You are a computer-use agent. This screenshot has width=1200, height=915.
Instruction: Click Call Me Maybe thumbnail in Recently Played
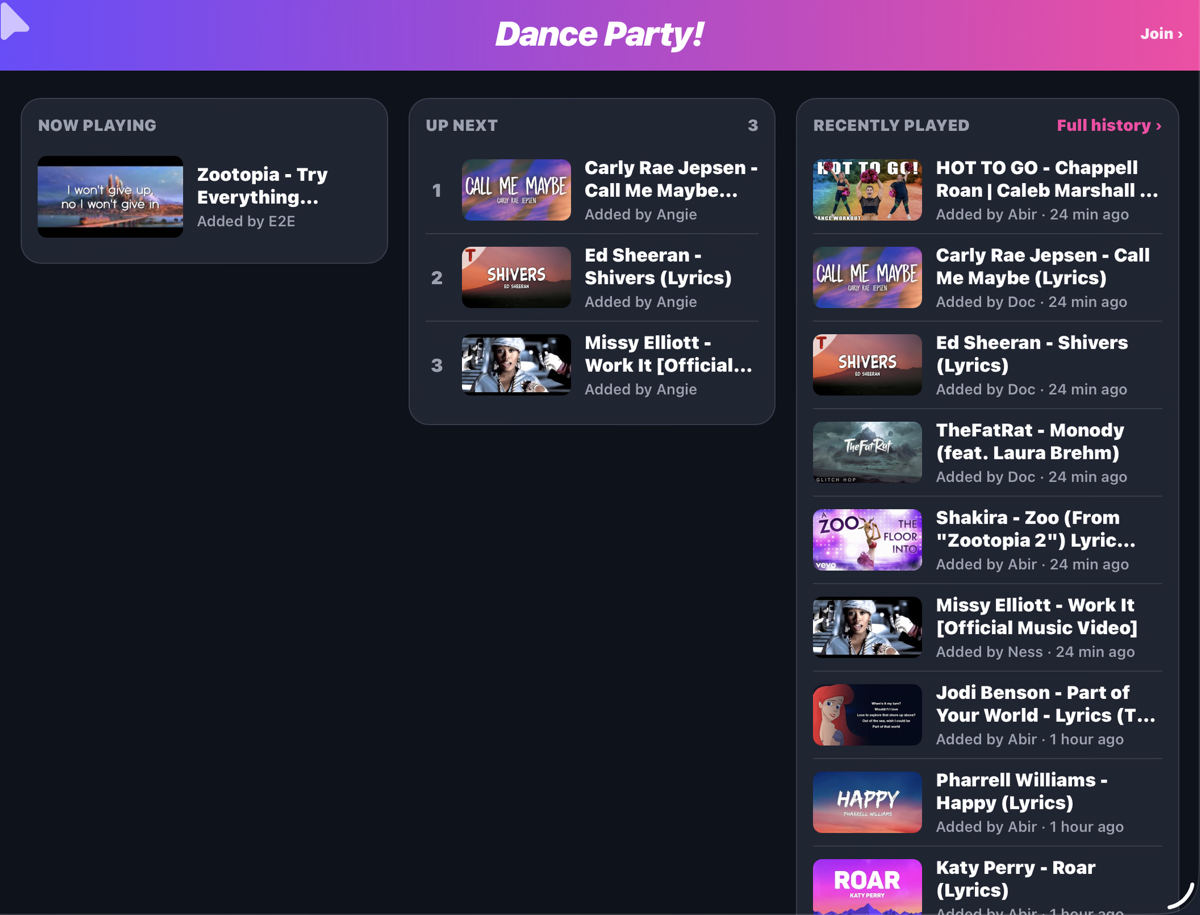pos(867,278)
